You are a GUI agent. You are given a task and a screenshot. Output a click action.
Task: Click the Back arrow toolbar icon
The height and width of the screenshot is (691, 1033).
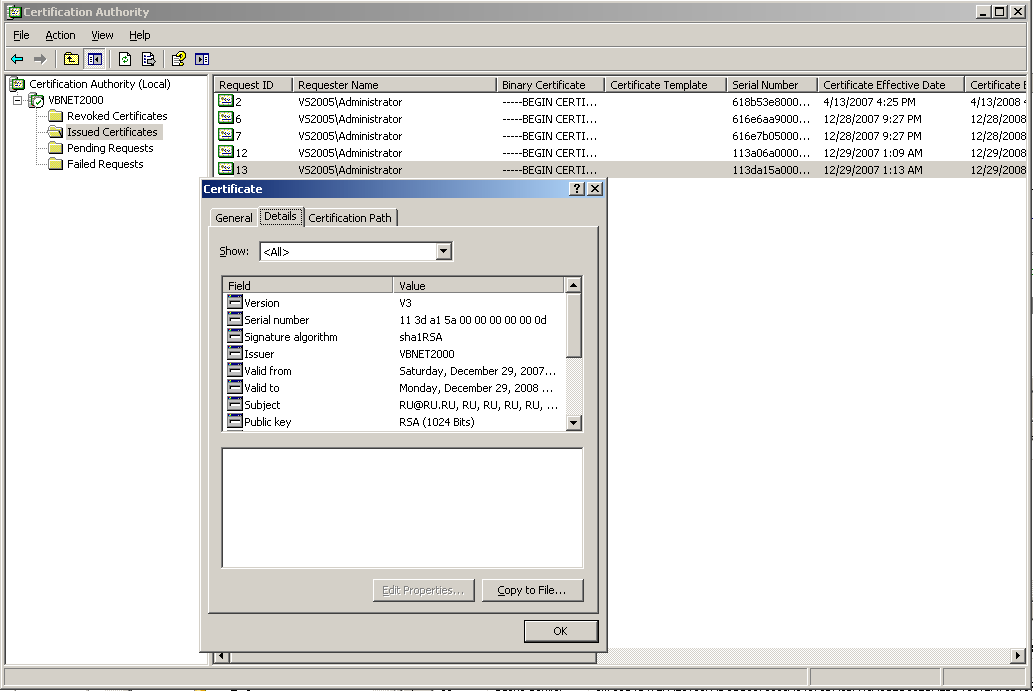pyautogui.click(x=17, y=59)
